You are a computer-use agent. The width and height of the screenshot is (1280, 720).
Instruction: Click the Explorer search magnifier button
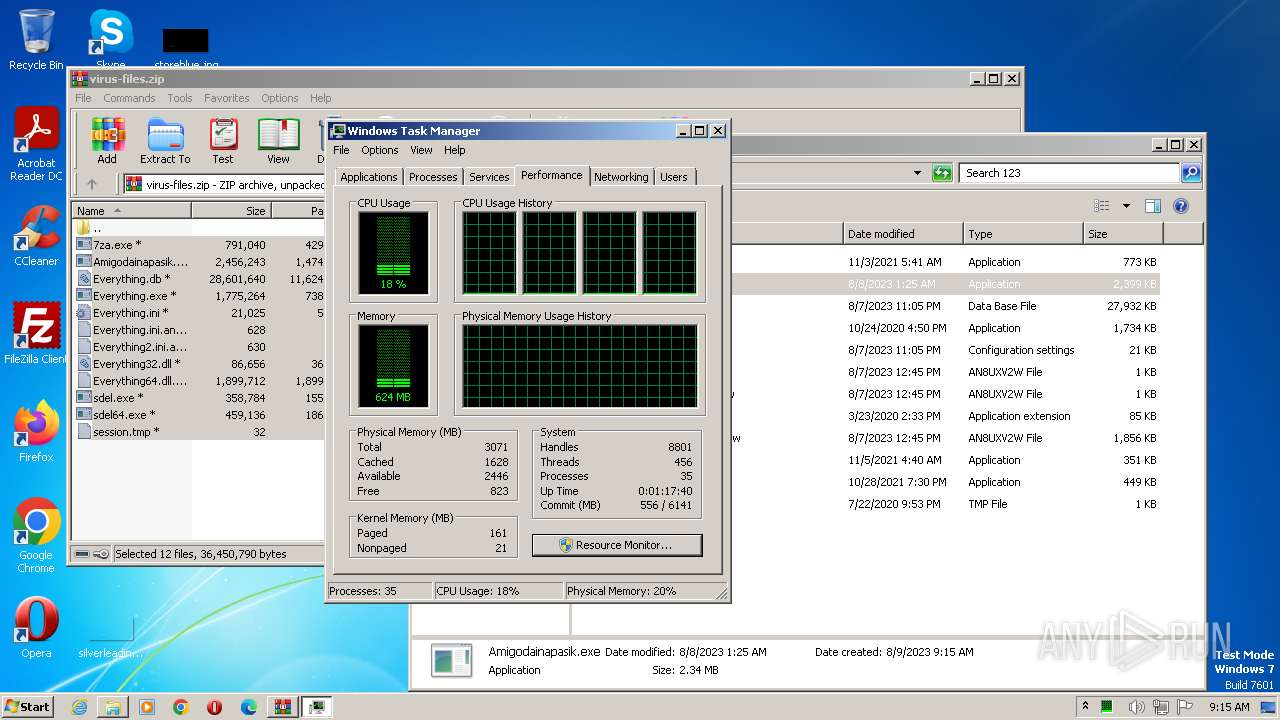[1190, 173]
